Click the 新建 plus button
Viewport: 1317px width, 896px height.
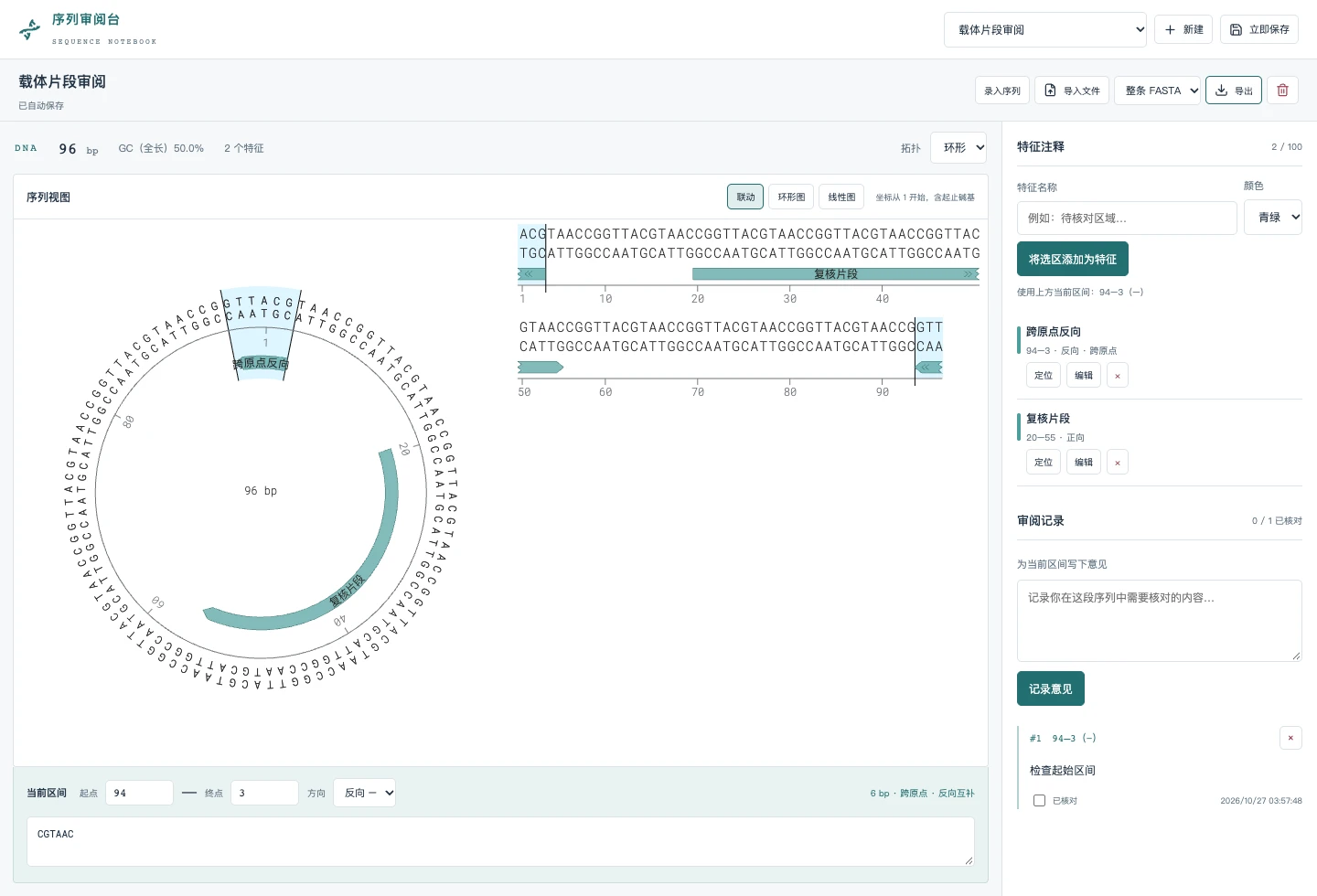[x=1183, y=29]
